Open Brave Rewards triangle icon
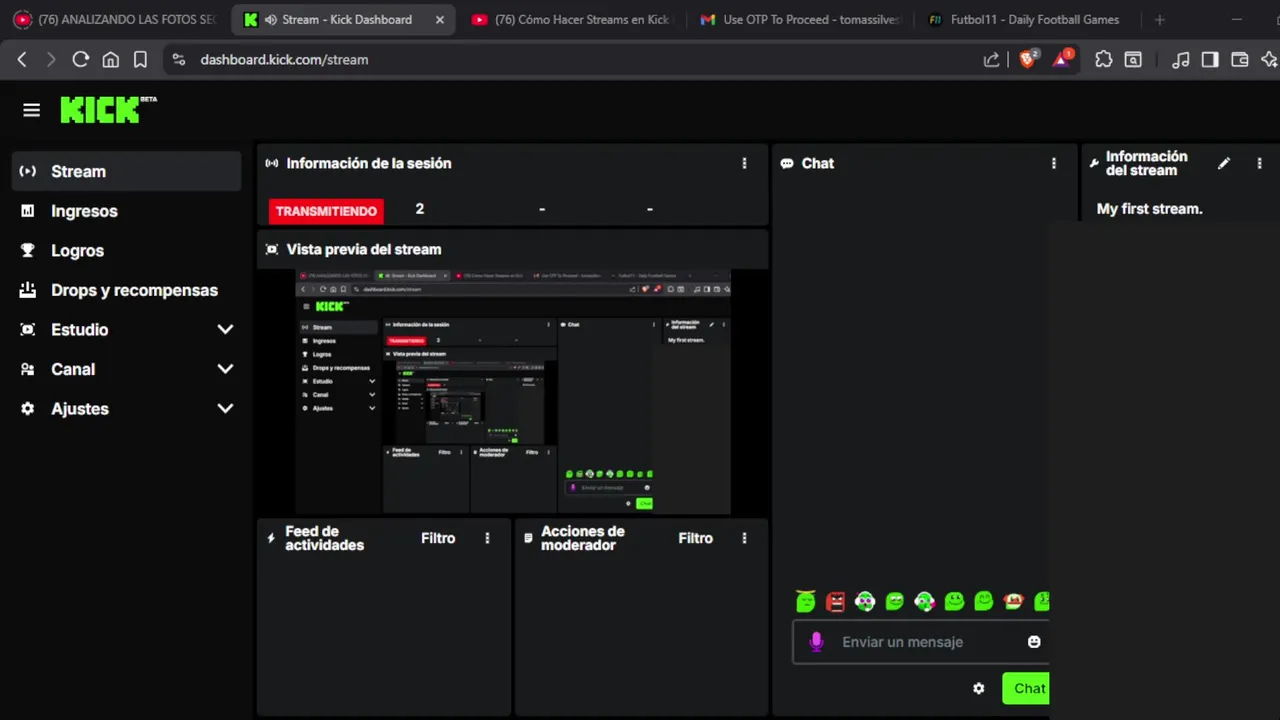This screenshot has height=720, width=1280. click(x=1062, y=60)
